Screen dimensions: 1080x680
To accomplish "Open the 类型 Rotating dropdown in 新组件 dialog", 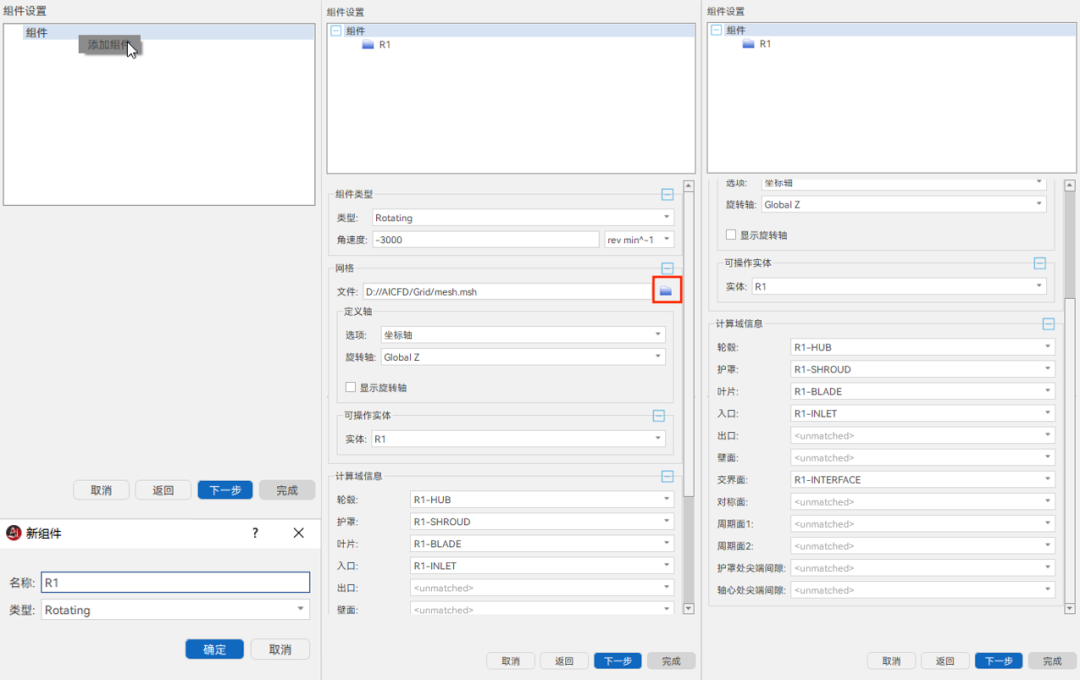I will click(x=299, y=609).
